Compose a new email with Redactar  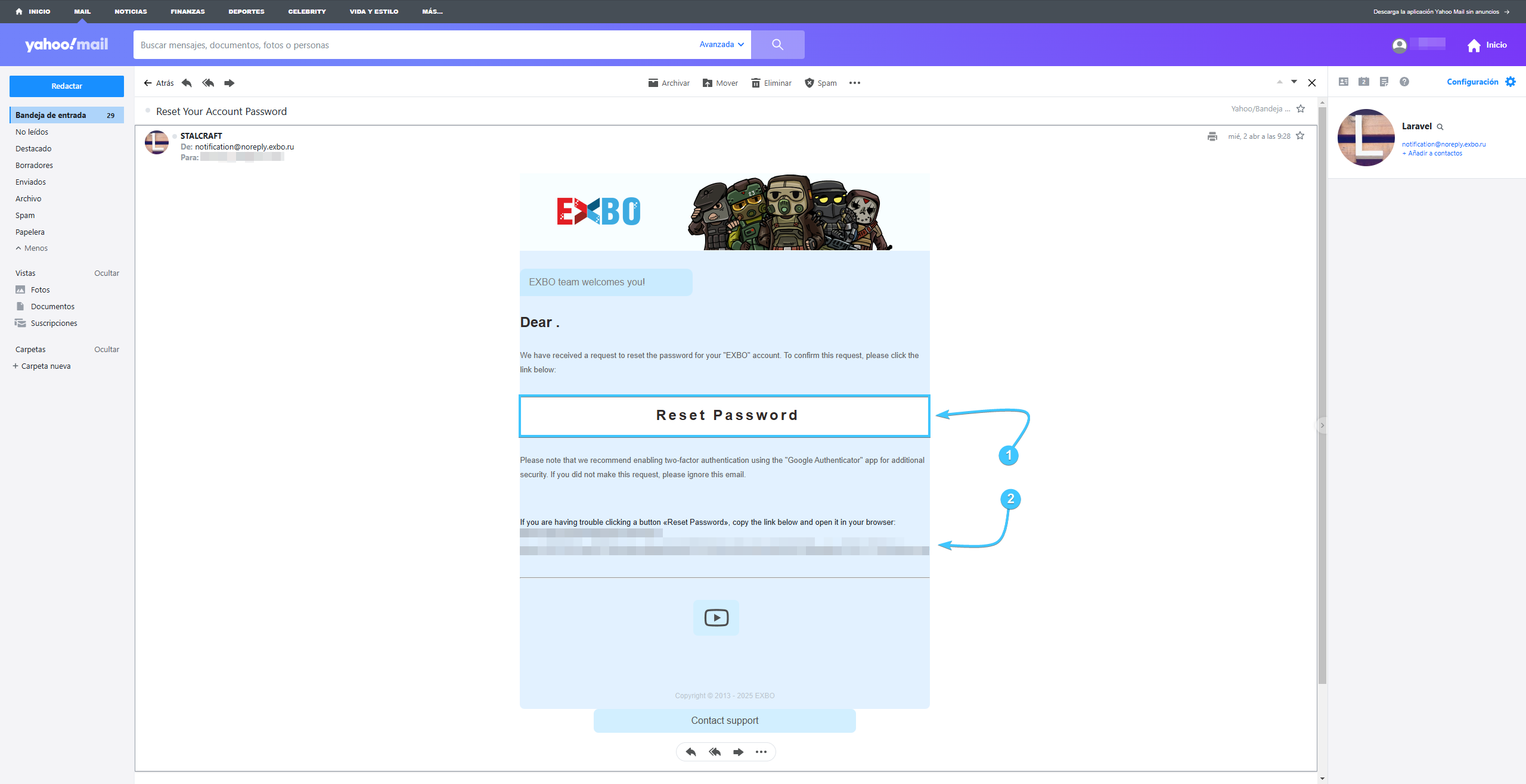pos(67,86)
